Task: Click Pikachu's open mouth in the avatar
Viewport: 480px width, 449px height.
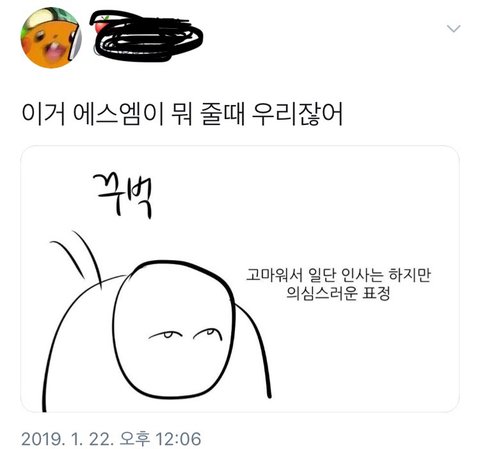Action: [53, 51]
